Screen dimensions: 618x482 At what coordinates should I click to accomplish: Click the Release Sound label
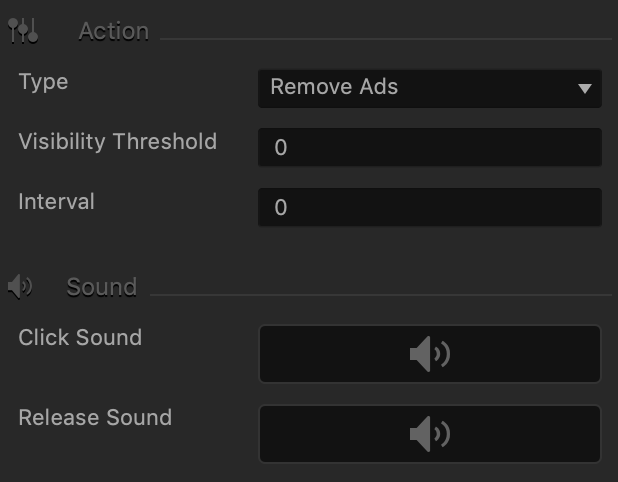click(x=95, y=417)
